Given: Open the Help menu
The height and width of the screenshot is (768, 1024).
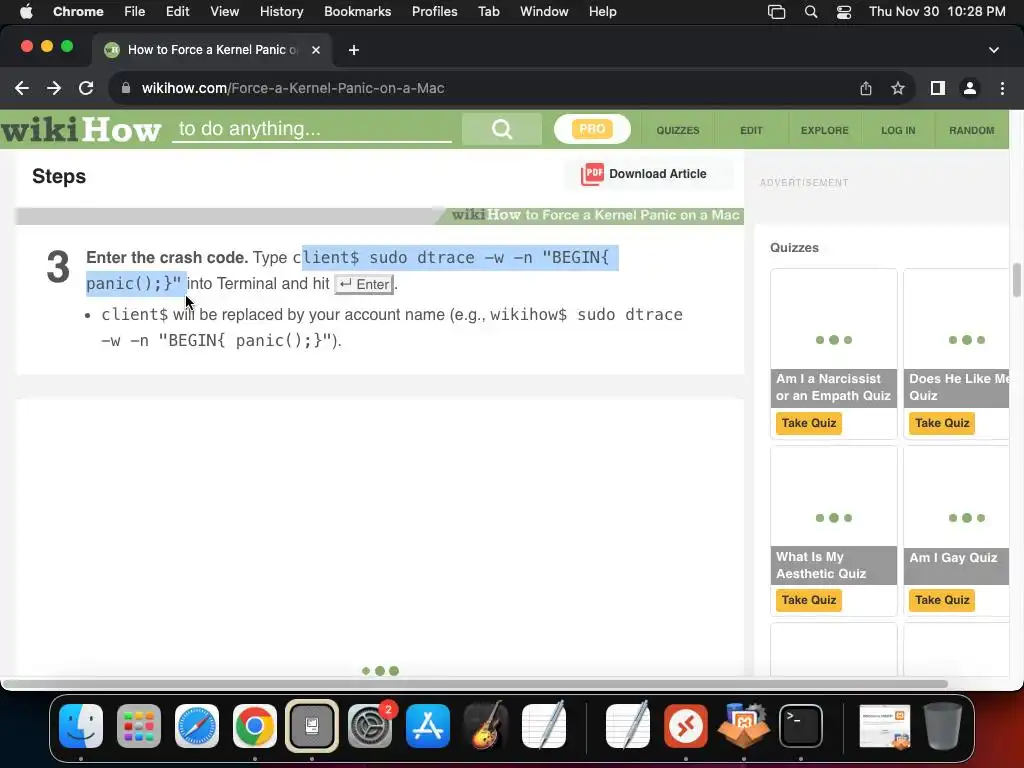Looking at the screenshot, I should 602,11.
